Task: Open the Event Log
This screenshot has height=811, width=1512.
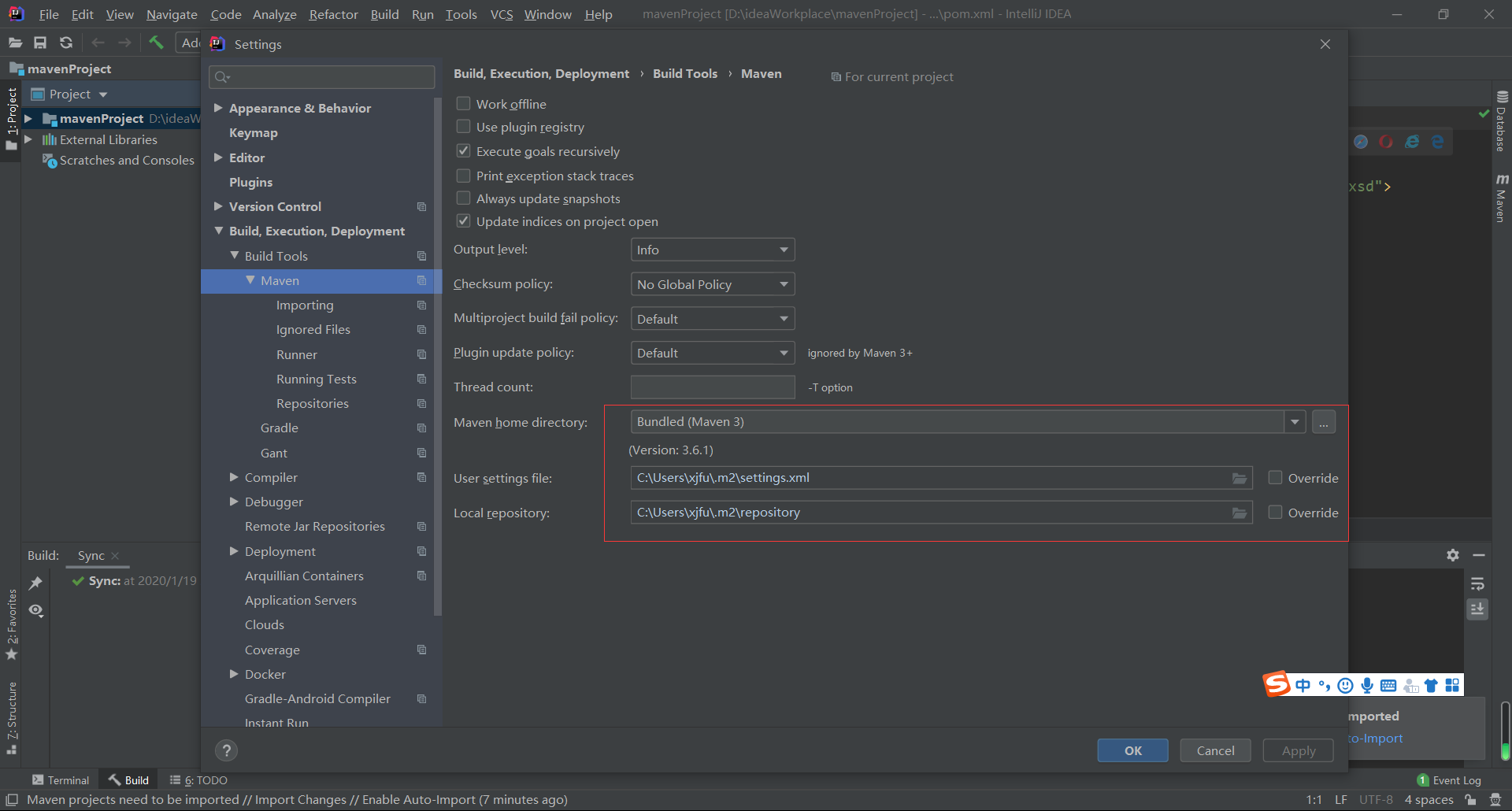Action: (1449, 780)
